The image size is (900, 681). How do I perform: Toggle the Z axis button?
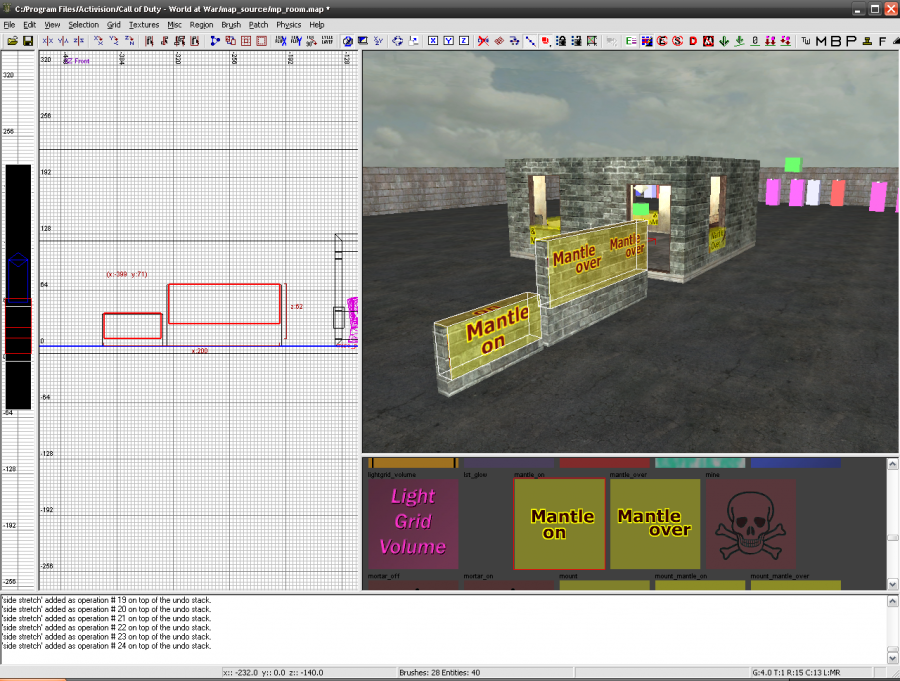[x=464, y=41]
